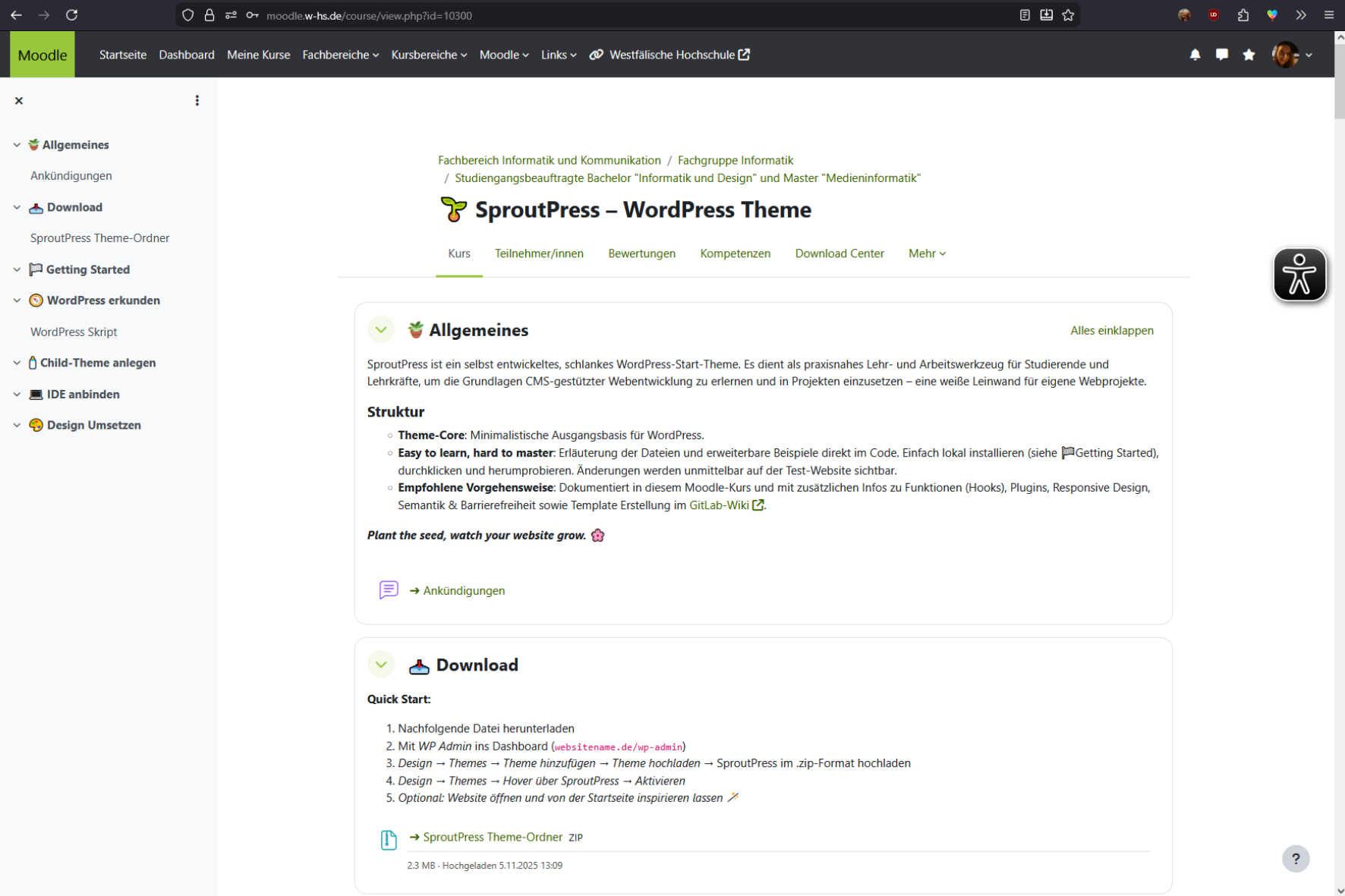Open course index three-dot options menu
Screen dimensions: 1345x896
tap(197, 101)
